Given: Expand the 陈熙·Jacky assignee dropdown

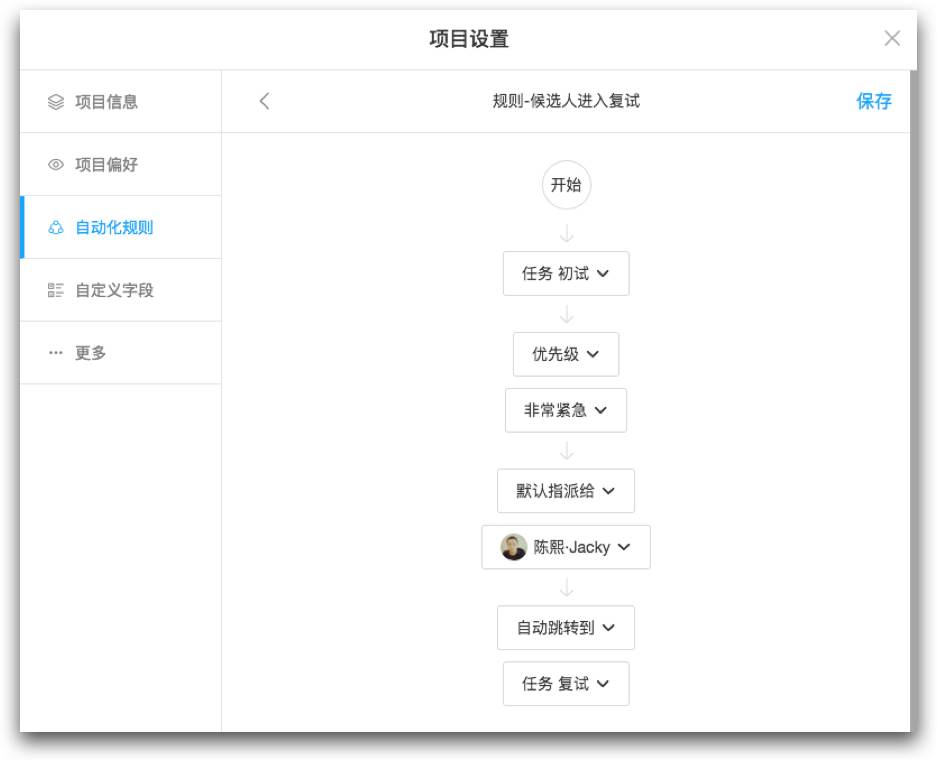Looking at the screenshot, I should (x=566, y=547).
